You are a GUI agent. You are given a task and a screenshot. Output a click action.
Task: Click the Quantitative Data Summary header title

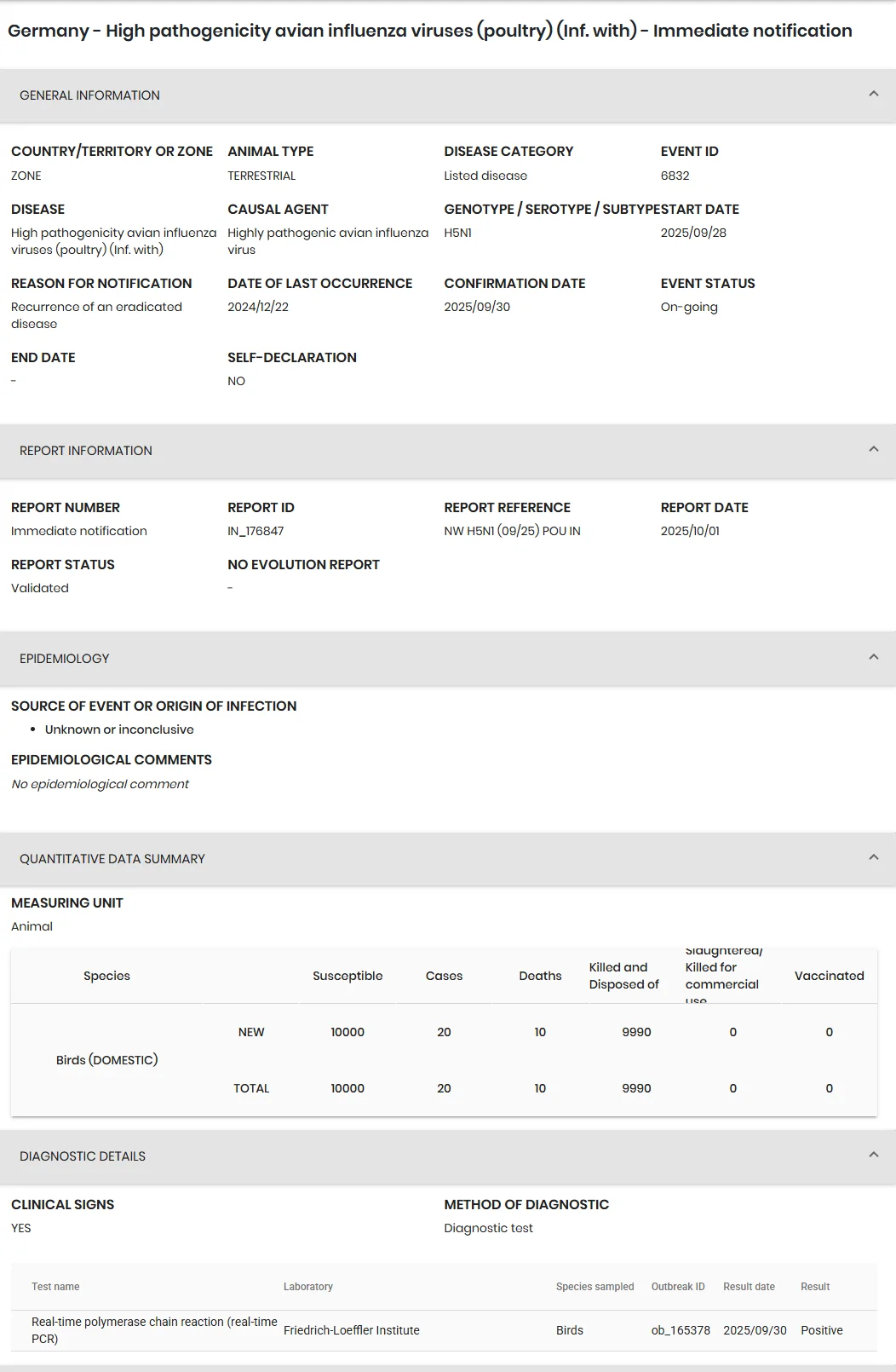[112, 859]
